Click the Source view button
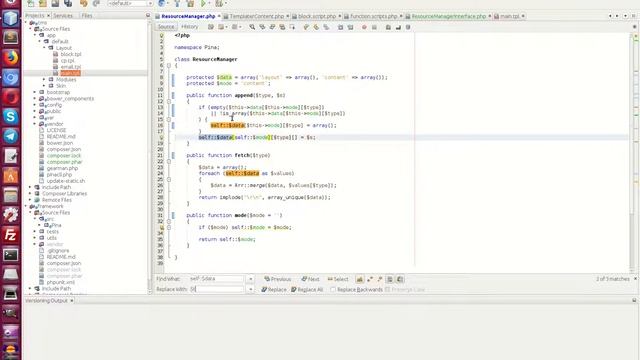The width and height of the screenshot is (640, 360). pyautogui.click(x=166, y=27)
